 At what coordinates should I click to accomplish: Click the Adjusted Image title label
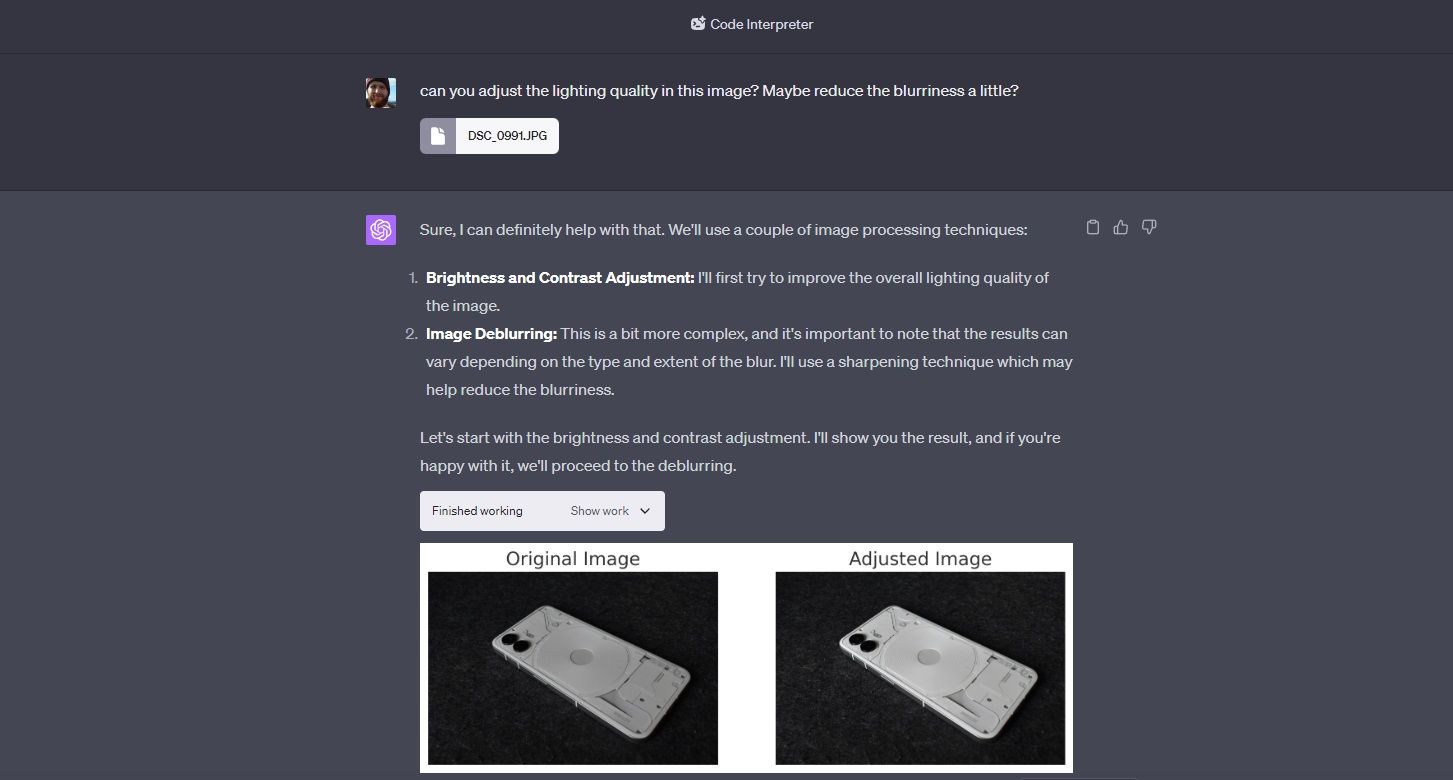point(920,559)
